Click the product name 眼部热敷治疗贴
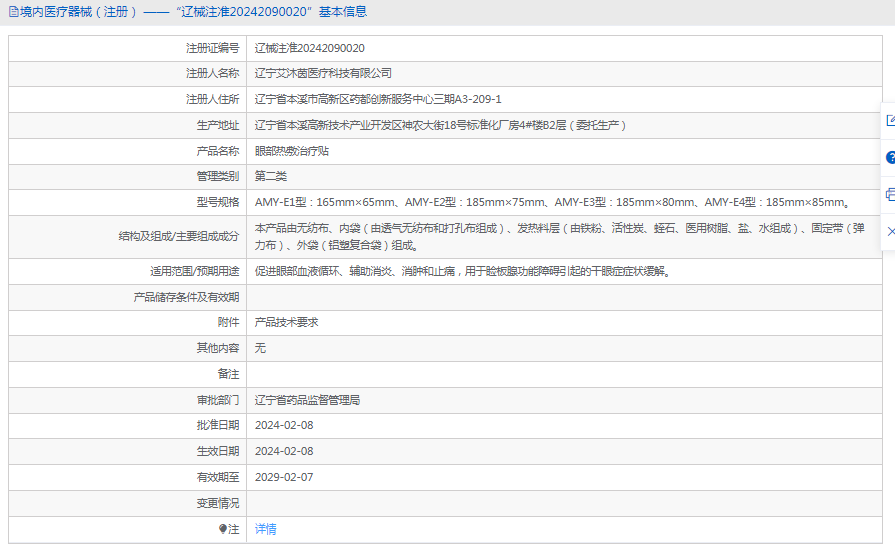Viewport: 895px width, 552px height. [291, 151]
